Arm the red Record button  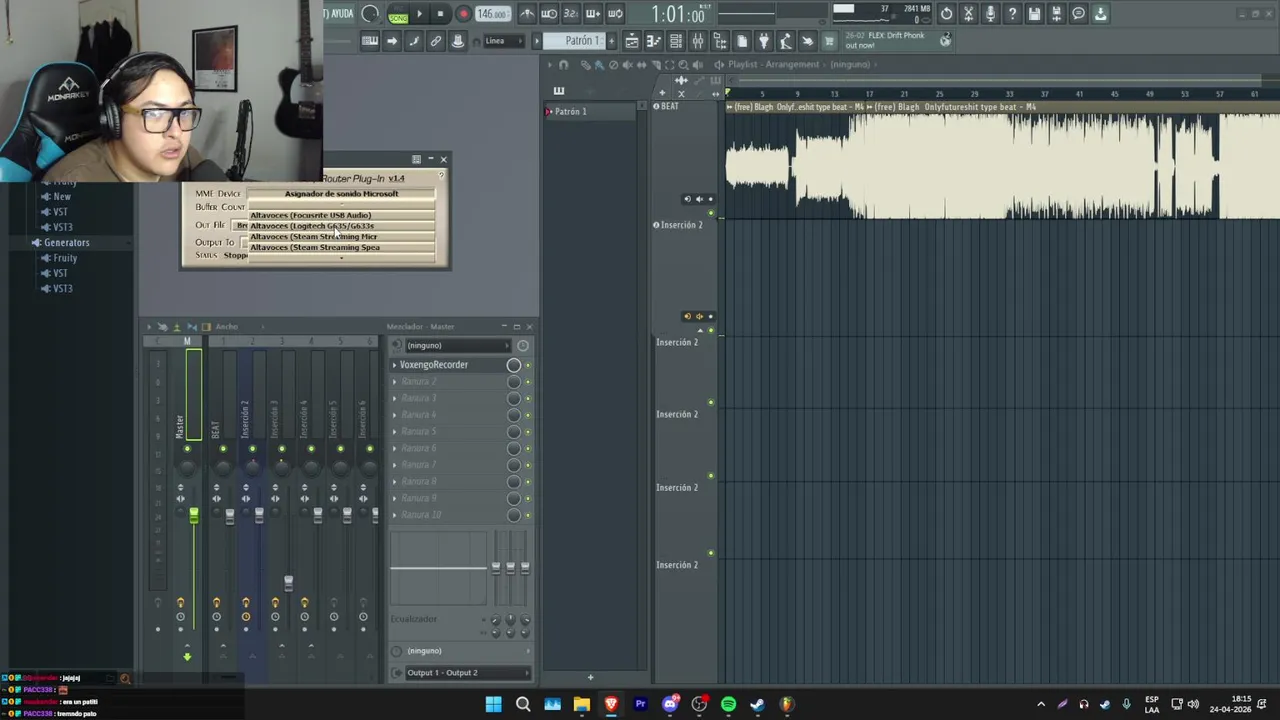coord(463,14)
